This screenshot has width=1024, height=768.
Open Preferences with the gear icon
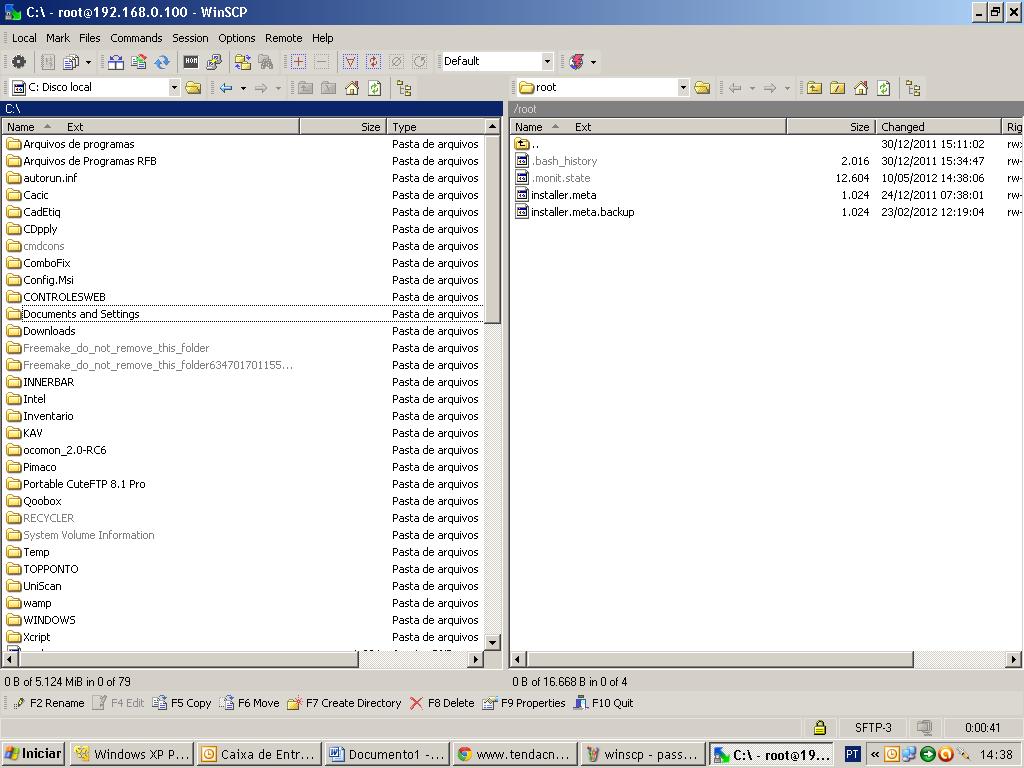tap(19, 62)
